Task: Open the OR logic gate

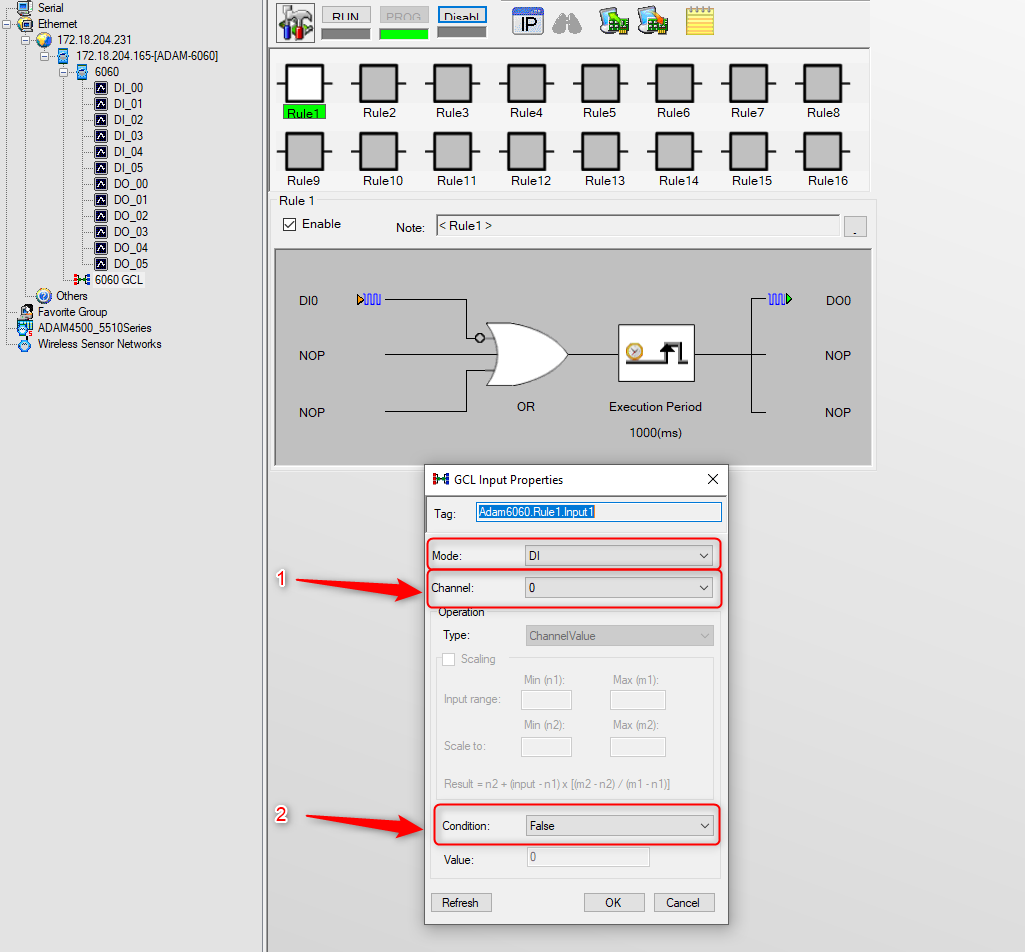Action: [527, 354]
